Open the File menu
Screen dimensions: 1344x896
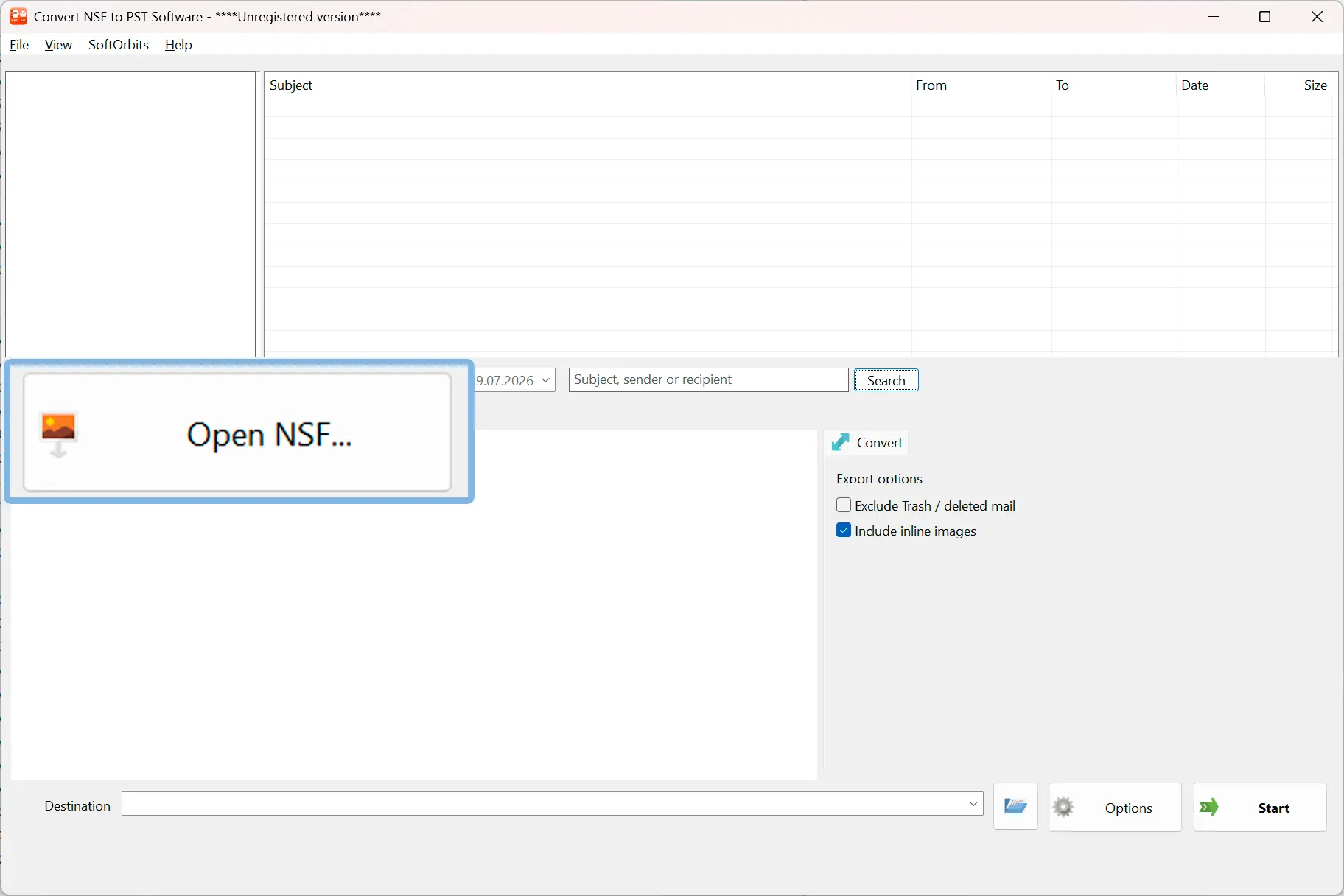[19, 45]
